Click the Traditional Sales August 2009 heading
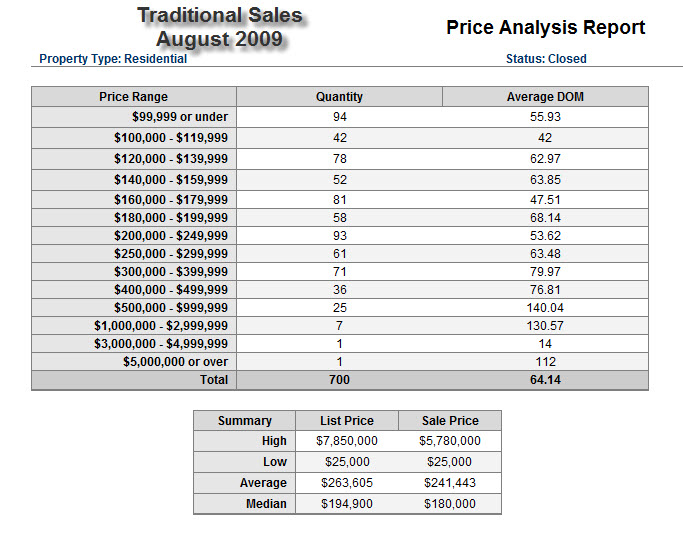The image size is (683, 537). pos(219,27)
